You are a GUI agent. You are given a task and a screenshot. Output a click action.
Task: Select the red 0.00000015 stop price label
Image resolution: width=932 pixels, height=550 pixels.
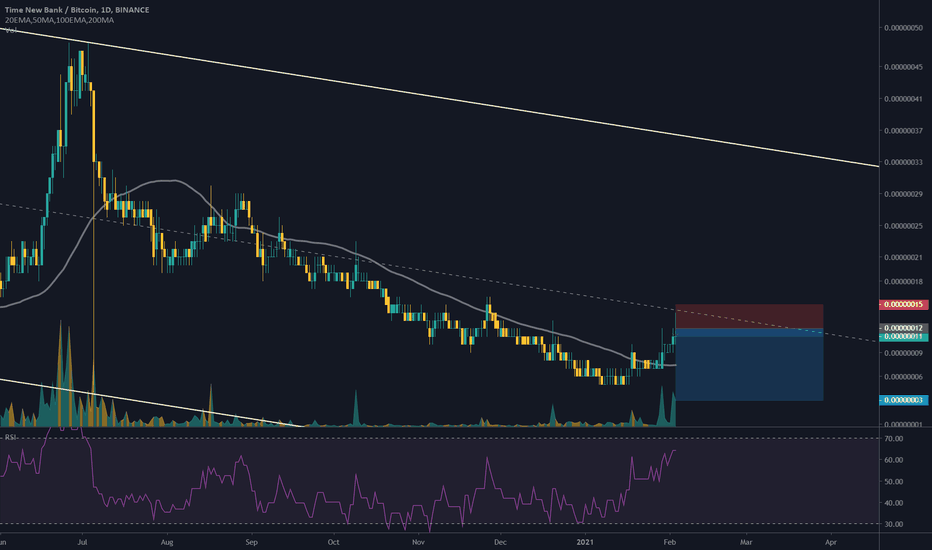[903, 304]
